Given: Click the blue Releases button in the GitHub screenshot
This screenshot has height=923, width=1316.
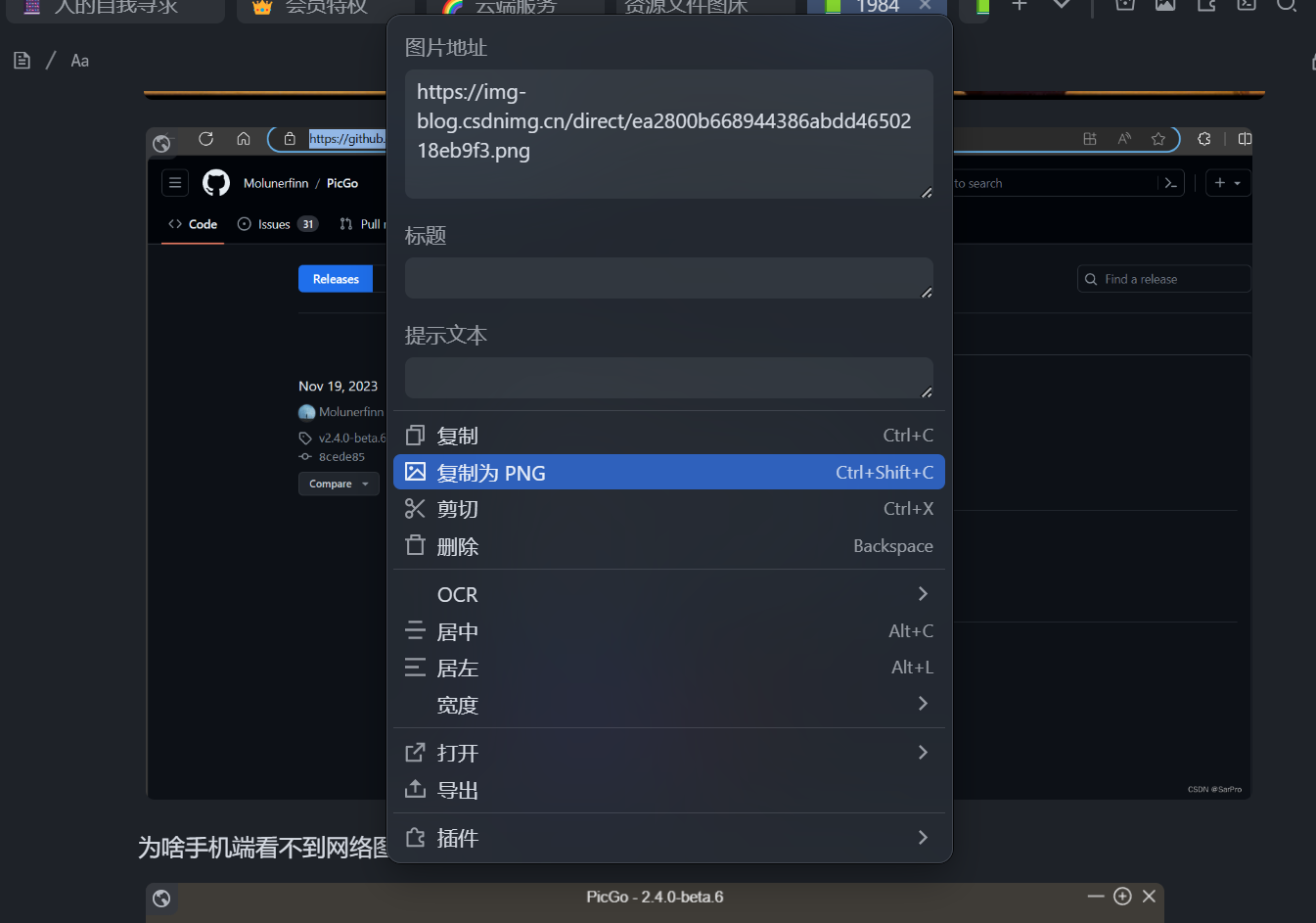Looking at the screenshot, I should tap(336, 279).
